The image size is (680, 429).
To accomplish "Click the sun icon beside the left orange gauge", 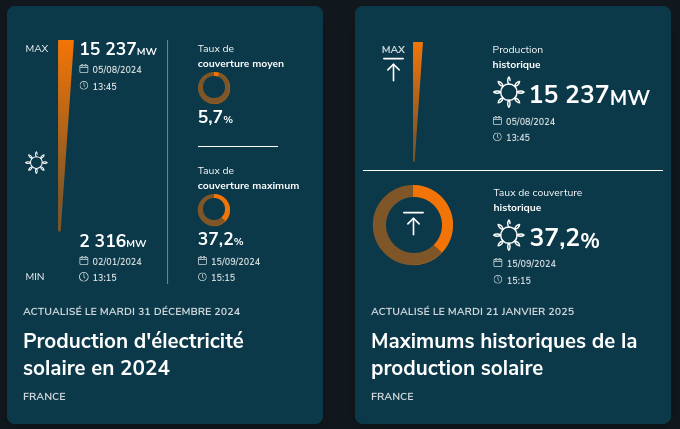I will point(36,163).
